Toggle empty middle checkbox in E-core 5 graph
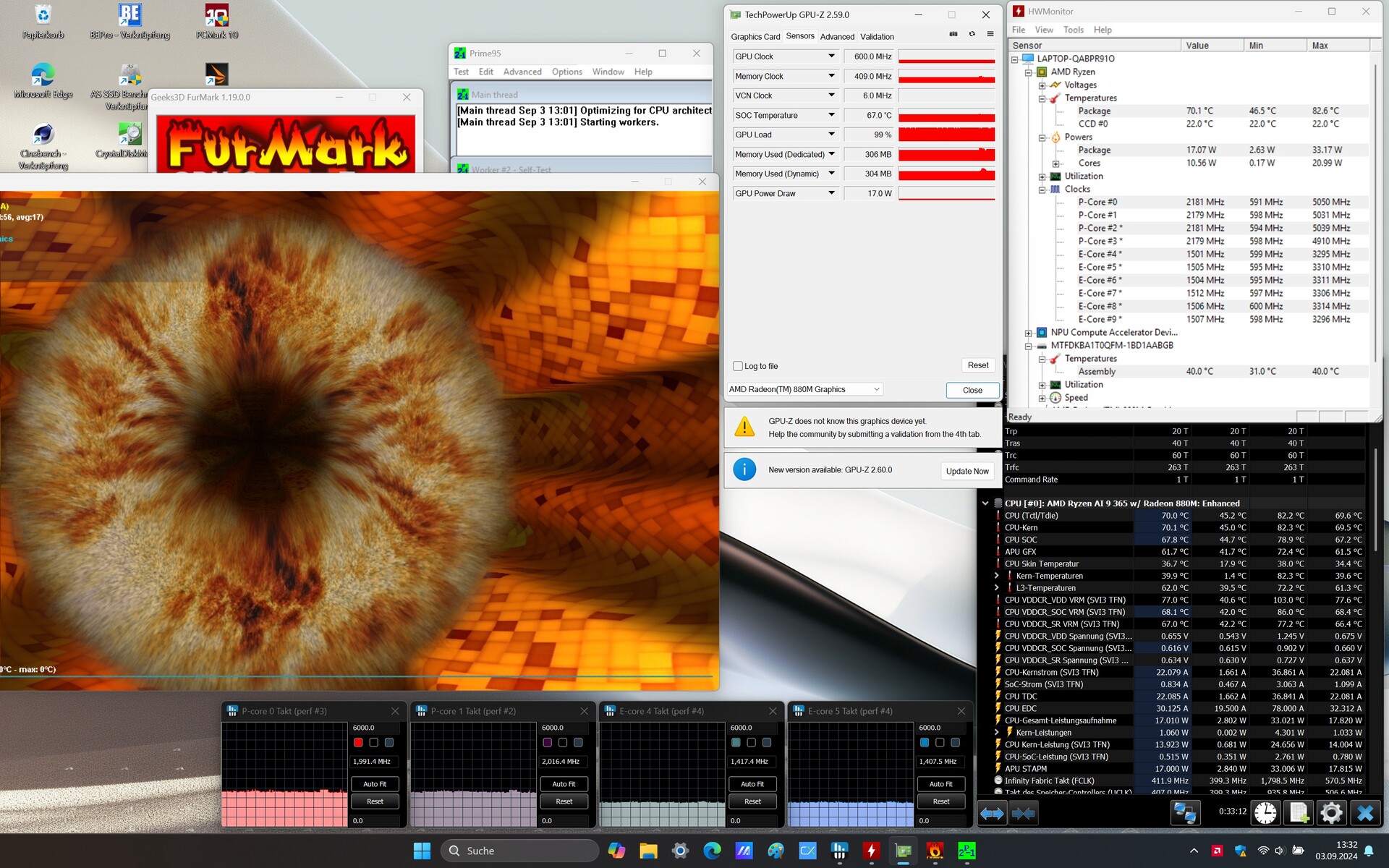Image resolution: width=1389 pixels, height=868 pixels. pyautogui.click(x=940, y=742)
